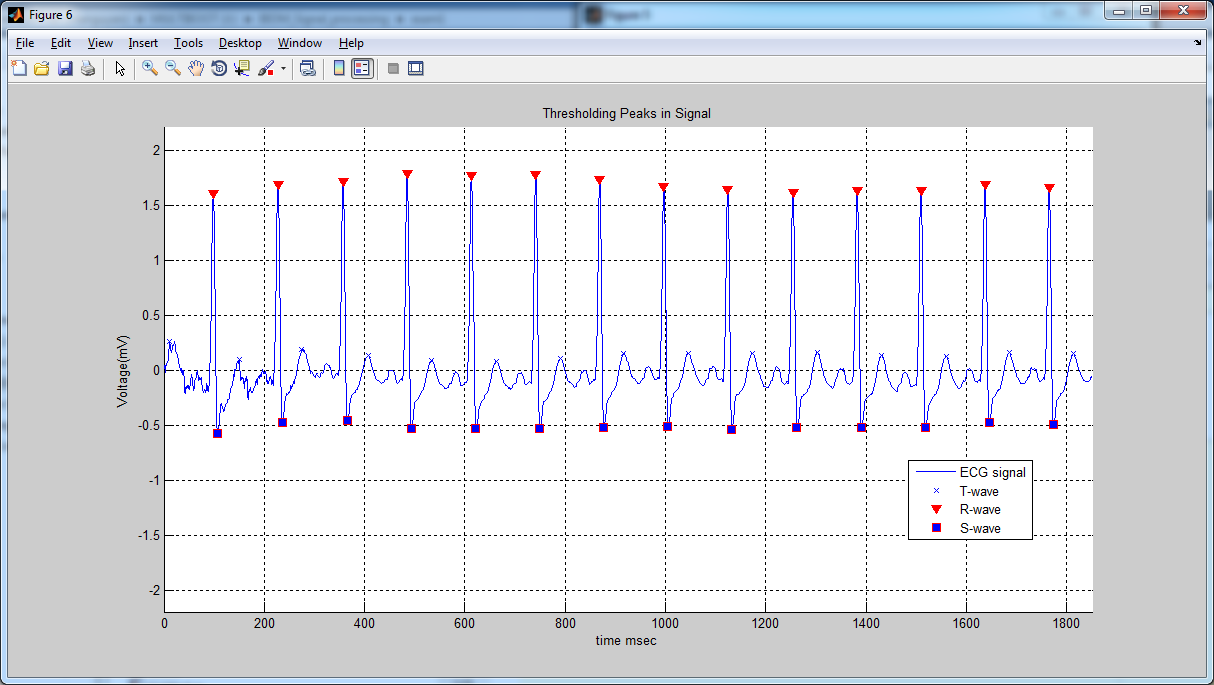Select the Edit Plot arrow tool

point(118,68)
